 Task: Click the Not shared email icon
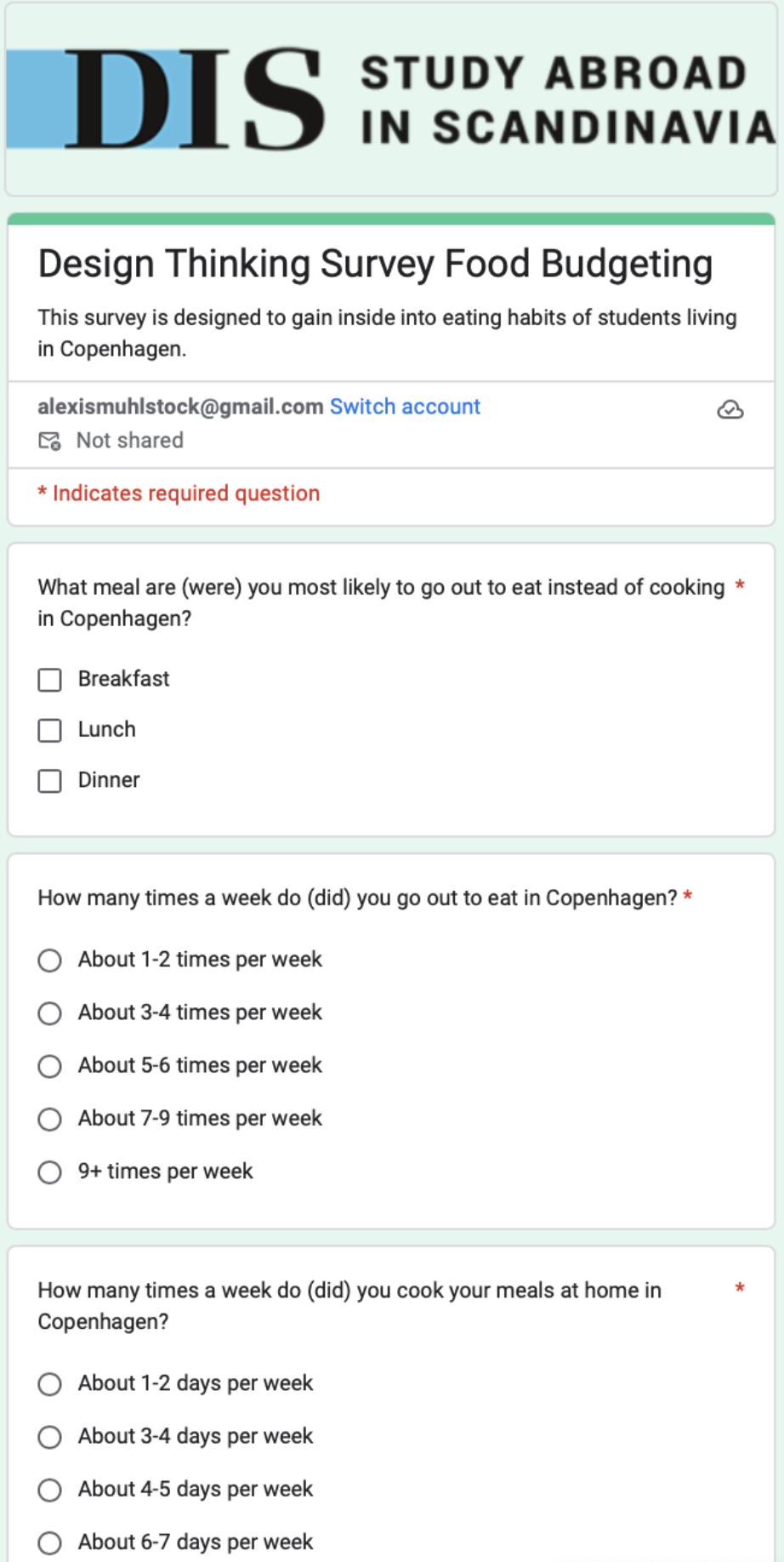coord(49,441)
